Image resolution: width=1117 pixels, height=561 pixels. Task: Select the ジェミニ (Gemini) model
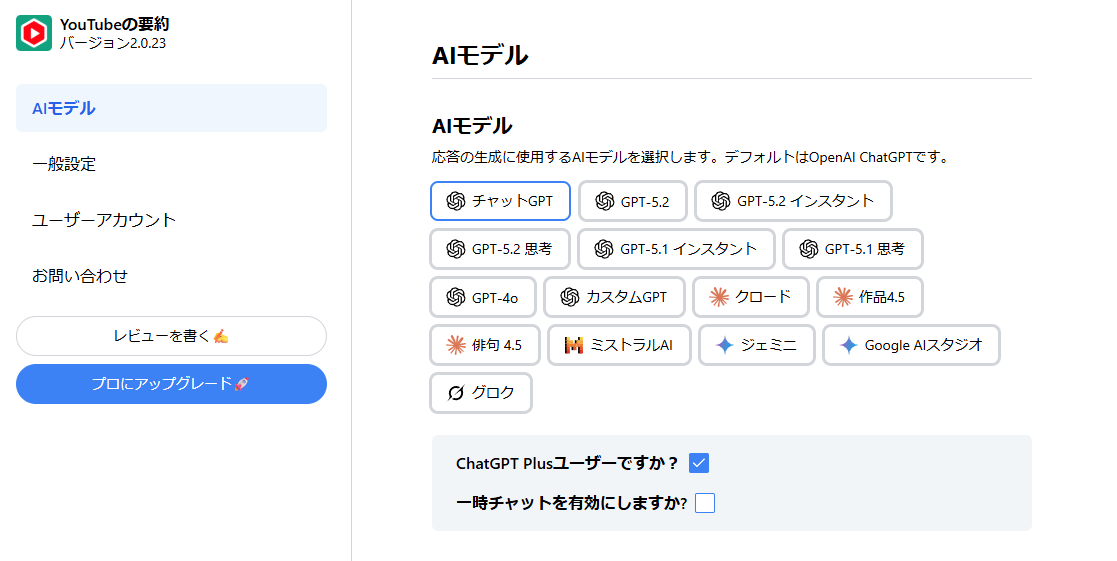(757, 345)
